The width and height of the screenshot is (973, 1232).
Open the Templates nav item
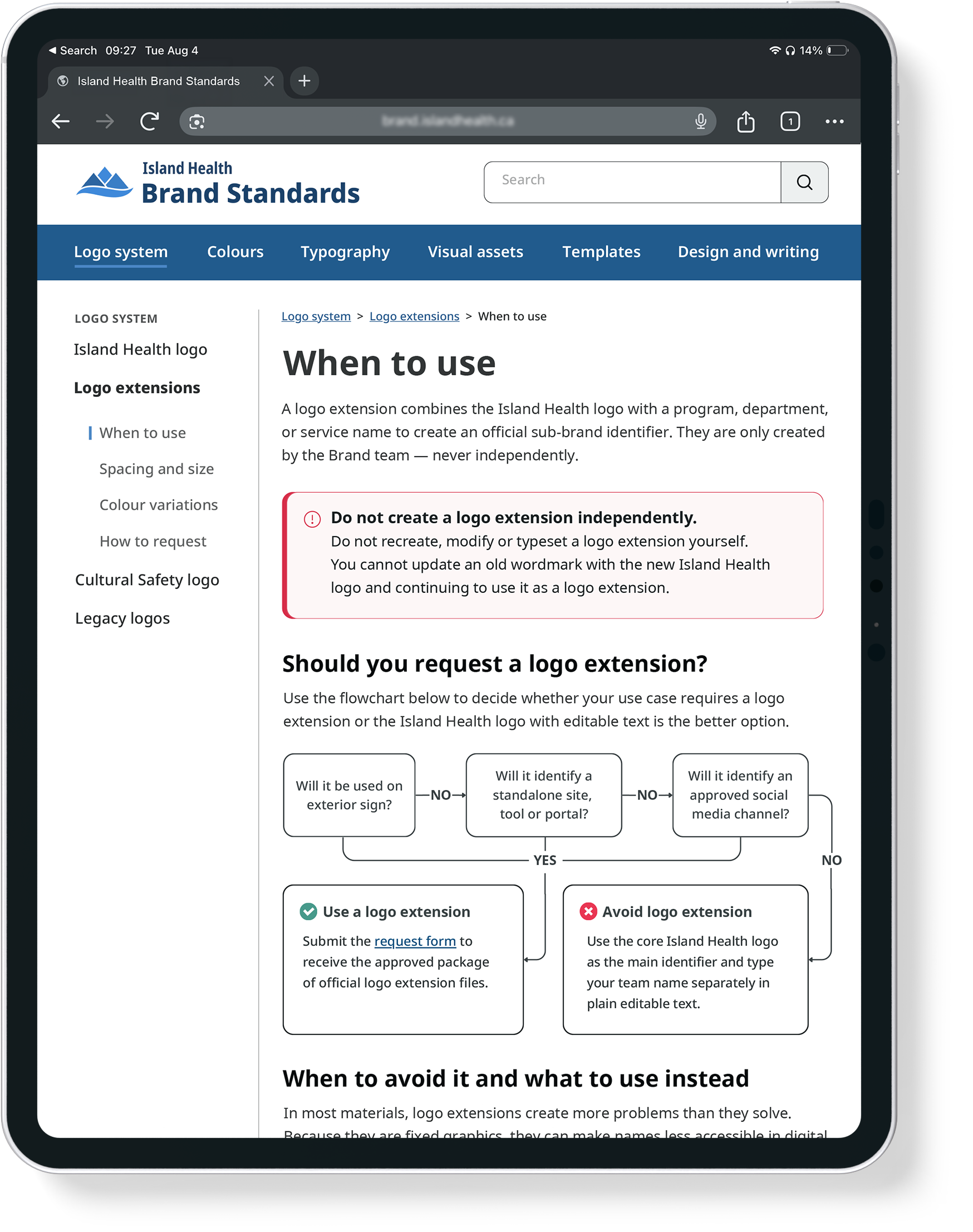point(602,252)
